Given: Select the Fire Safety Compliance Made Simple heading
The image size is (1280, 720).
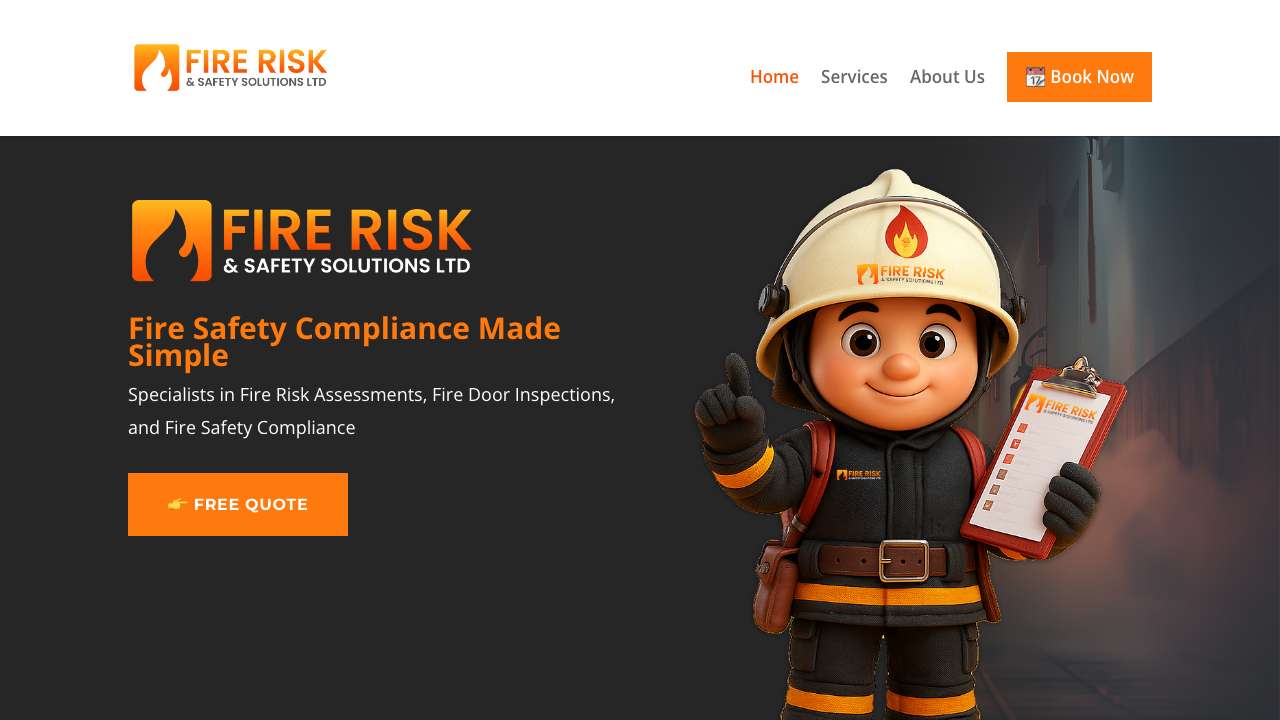Looking at the screenshot, I should click(x=344, y=342).
